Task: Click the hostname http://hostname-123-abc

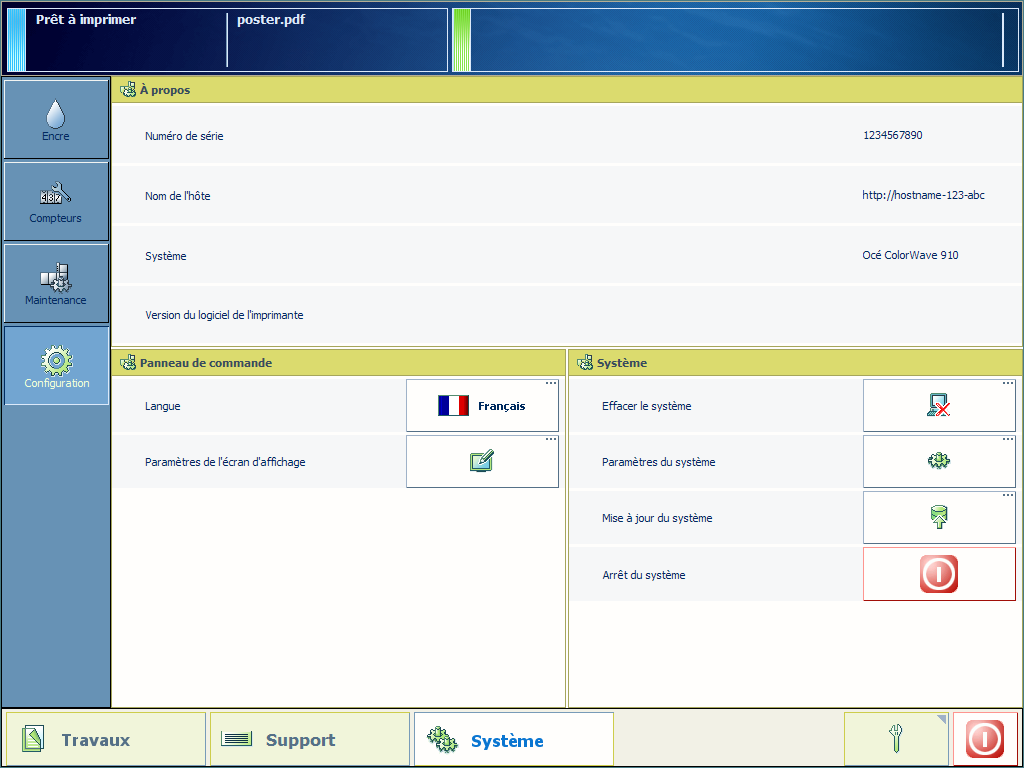Action: coord(923,195)
